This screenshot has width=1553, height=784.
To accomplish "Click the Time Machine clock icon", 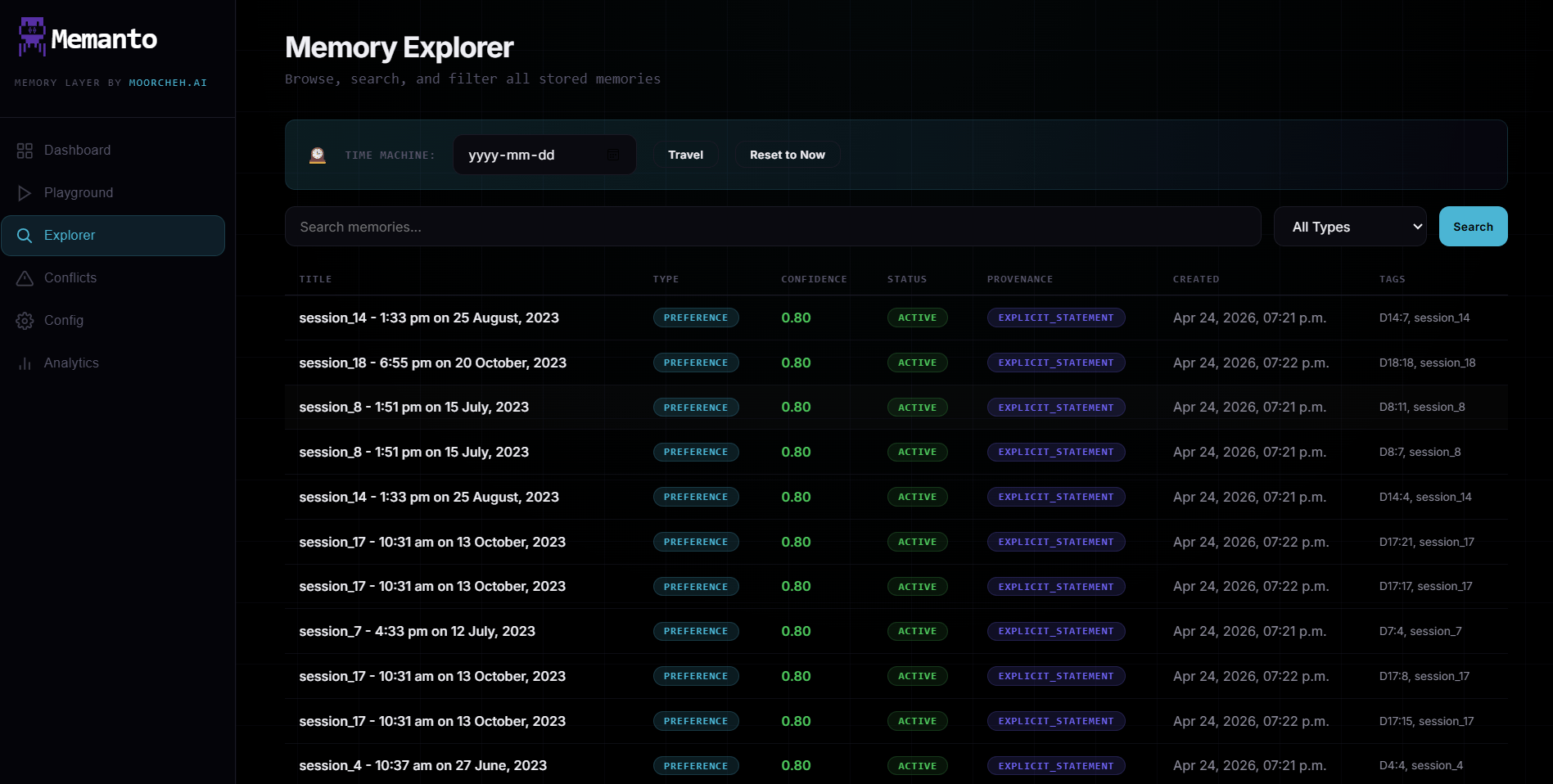I will (x=318, y=155).
